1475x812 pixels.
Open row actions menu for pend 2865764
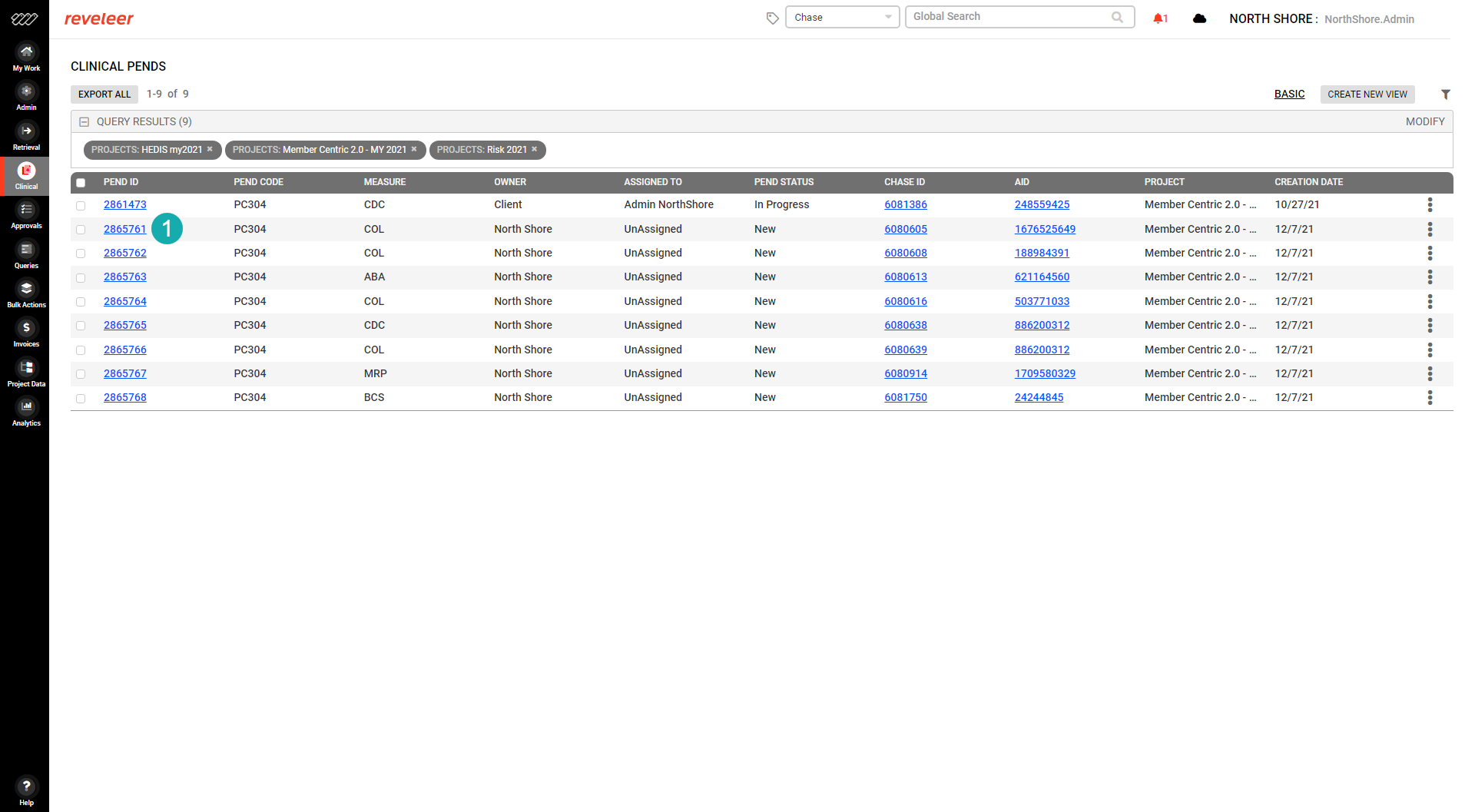1430,301
